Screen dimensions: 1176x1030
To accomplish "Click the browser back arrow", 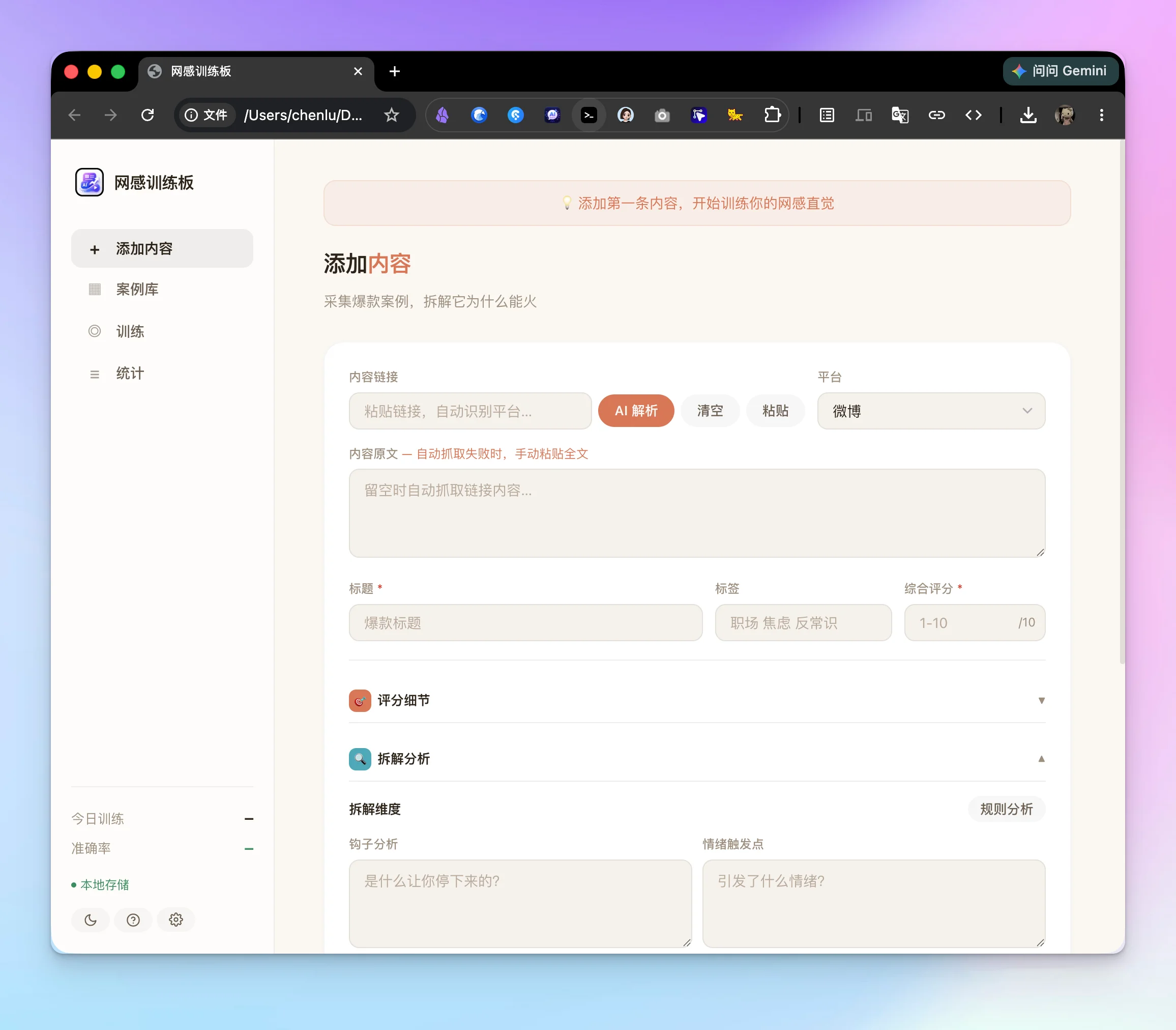I will coord(74,115).
